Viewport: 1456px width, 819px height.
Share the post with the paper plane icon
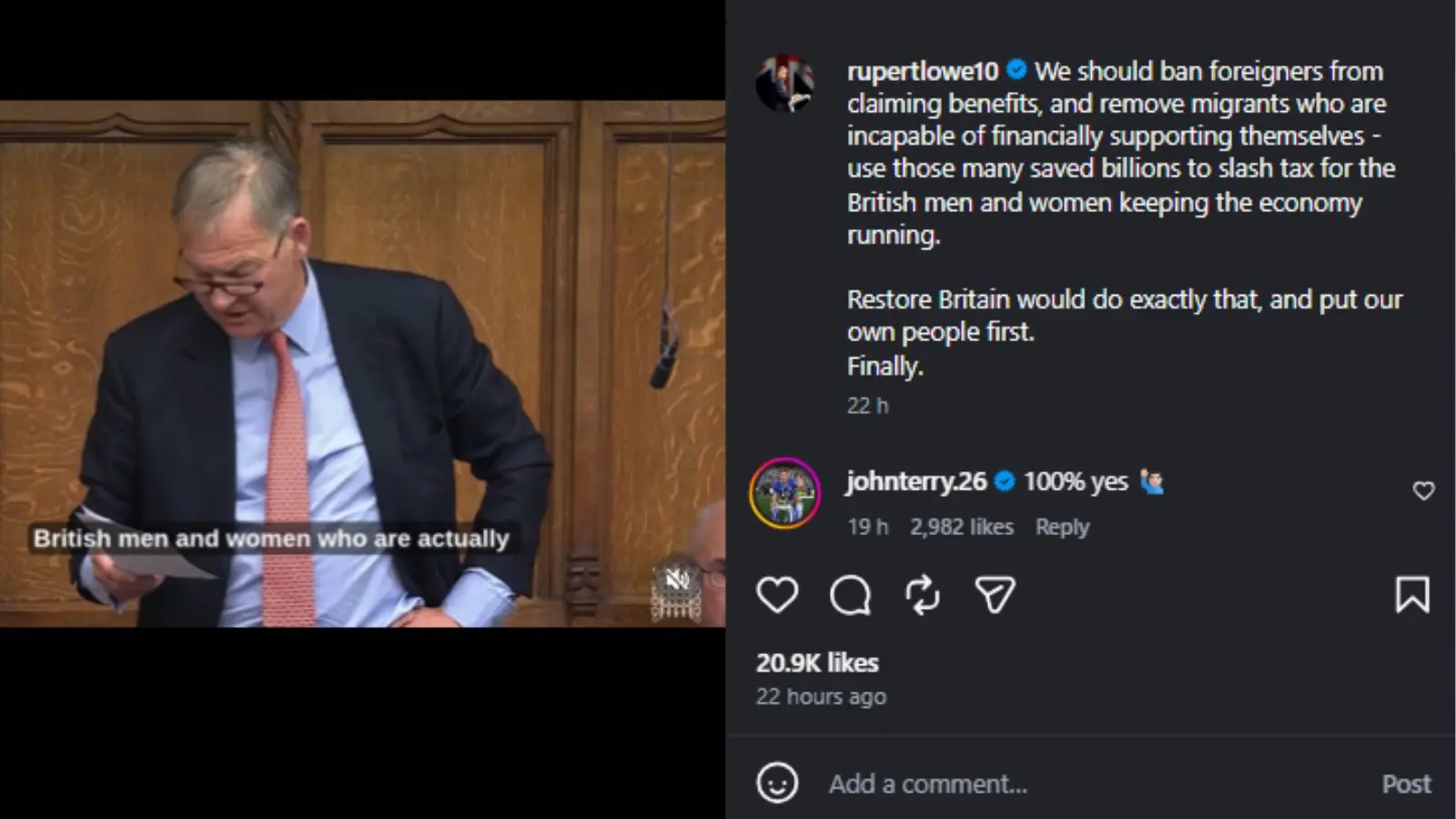(995, 595)
